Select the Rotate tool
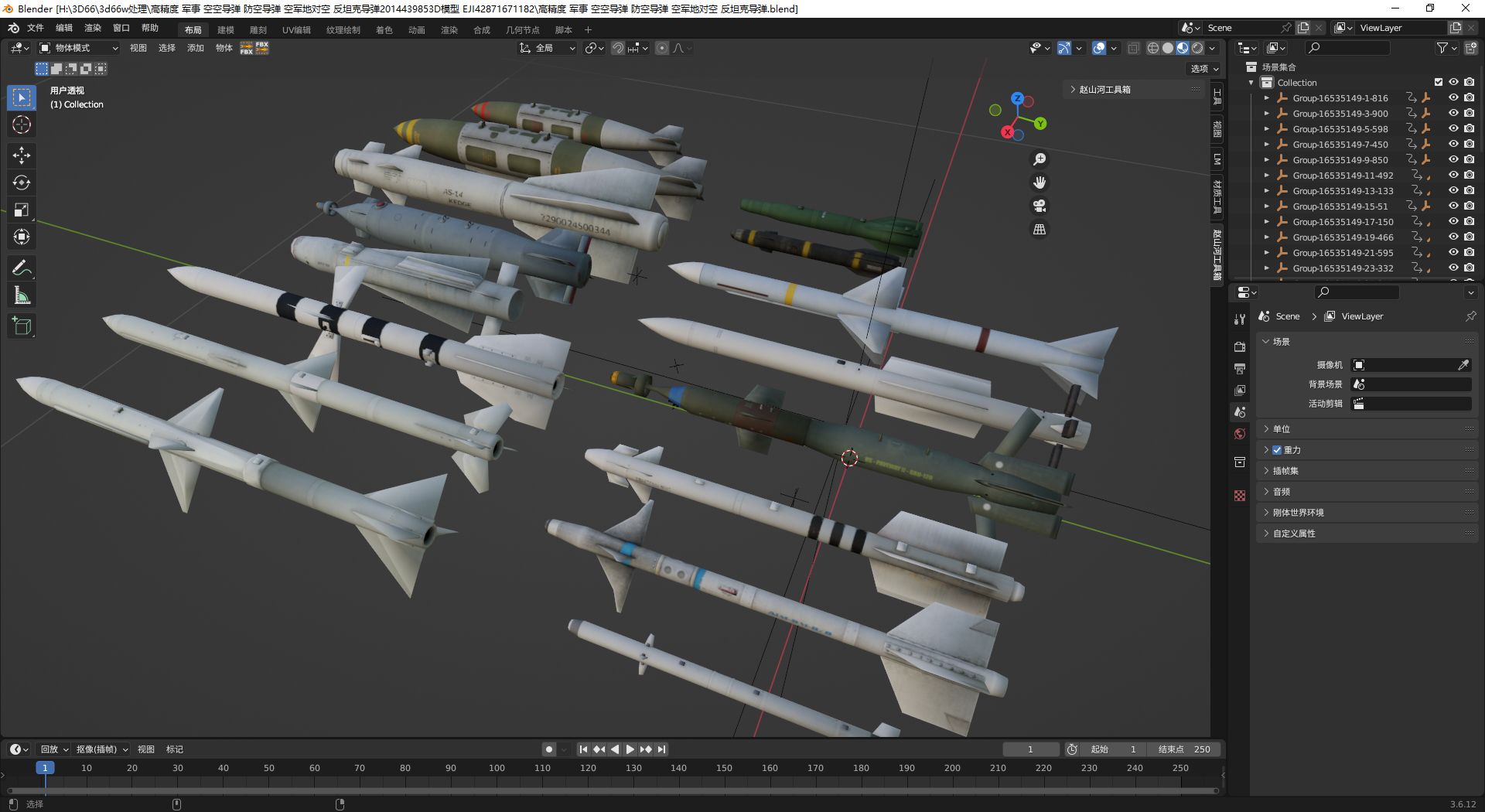The width and height of the screenshot is (1485, 812). coord(22,183)
